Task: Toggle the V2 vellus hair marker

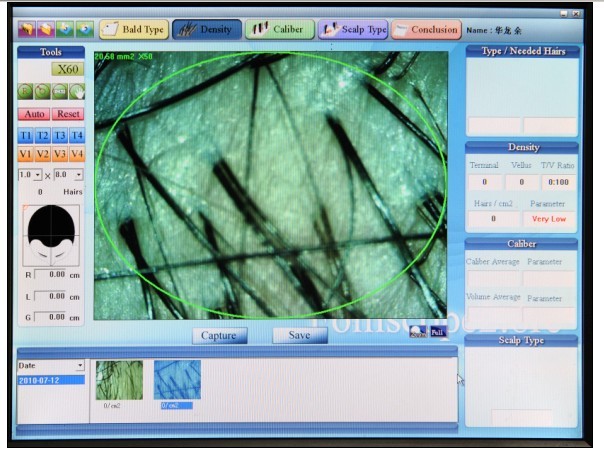Action: (x=43, y=154)
